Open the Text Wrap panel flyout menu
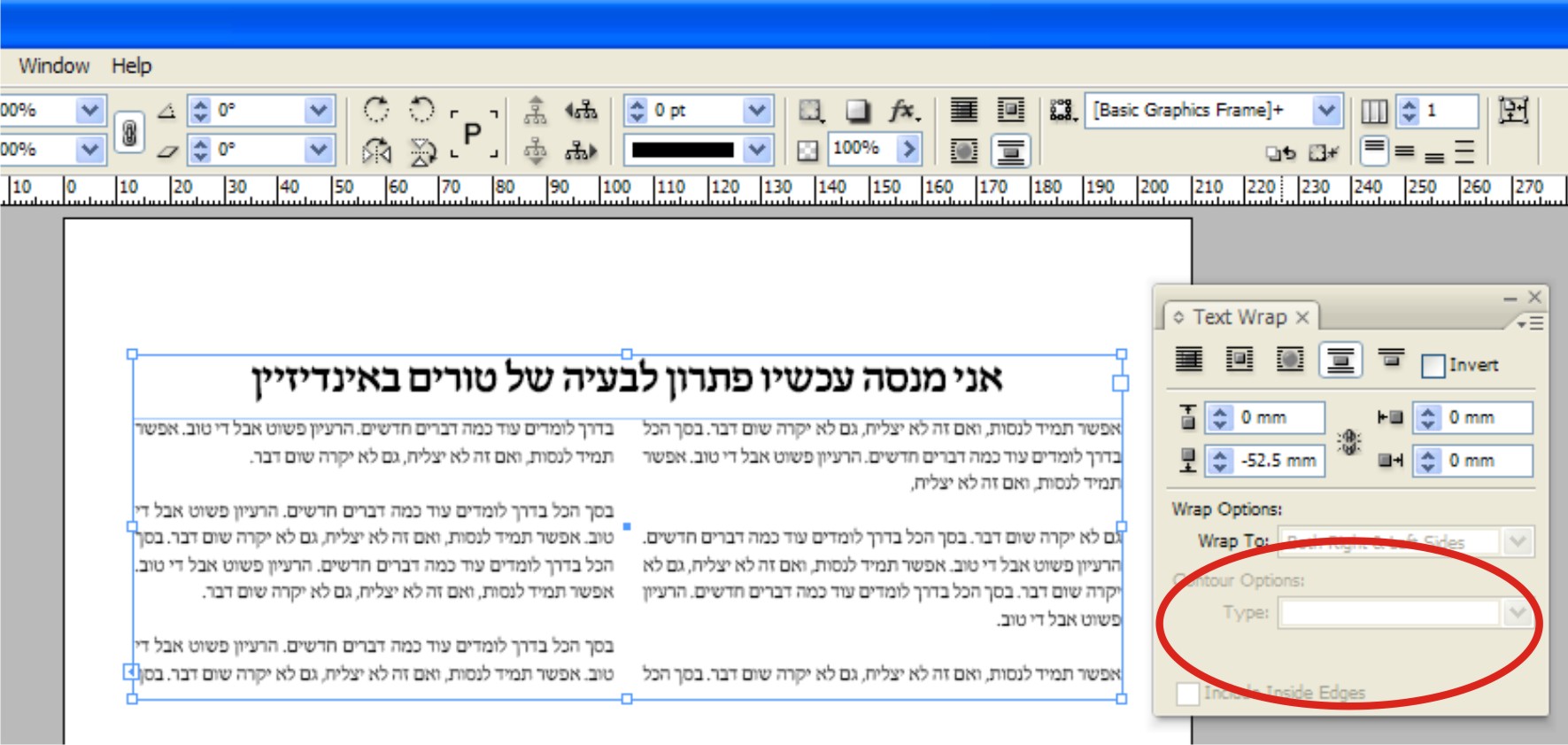 (1530, 323)
